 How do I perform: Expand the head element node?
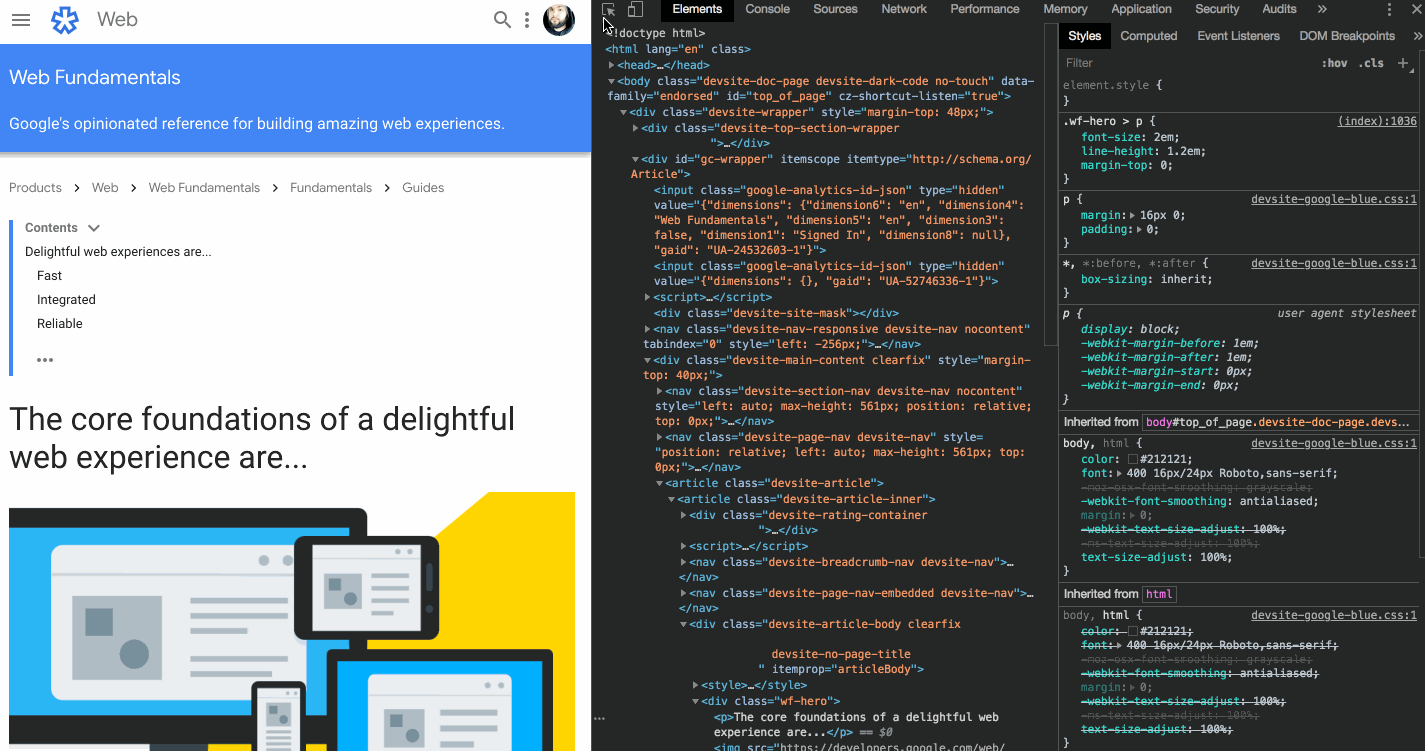point(612,65)
